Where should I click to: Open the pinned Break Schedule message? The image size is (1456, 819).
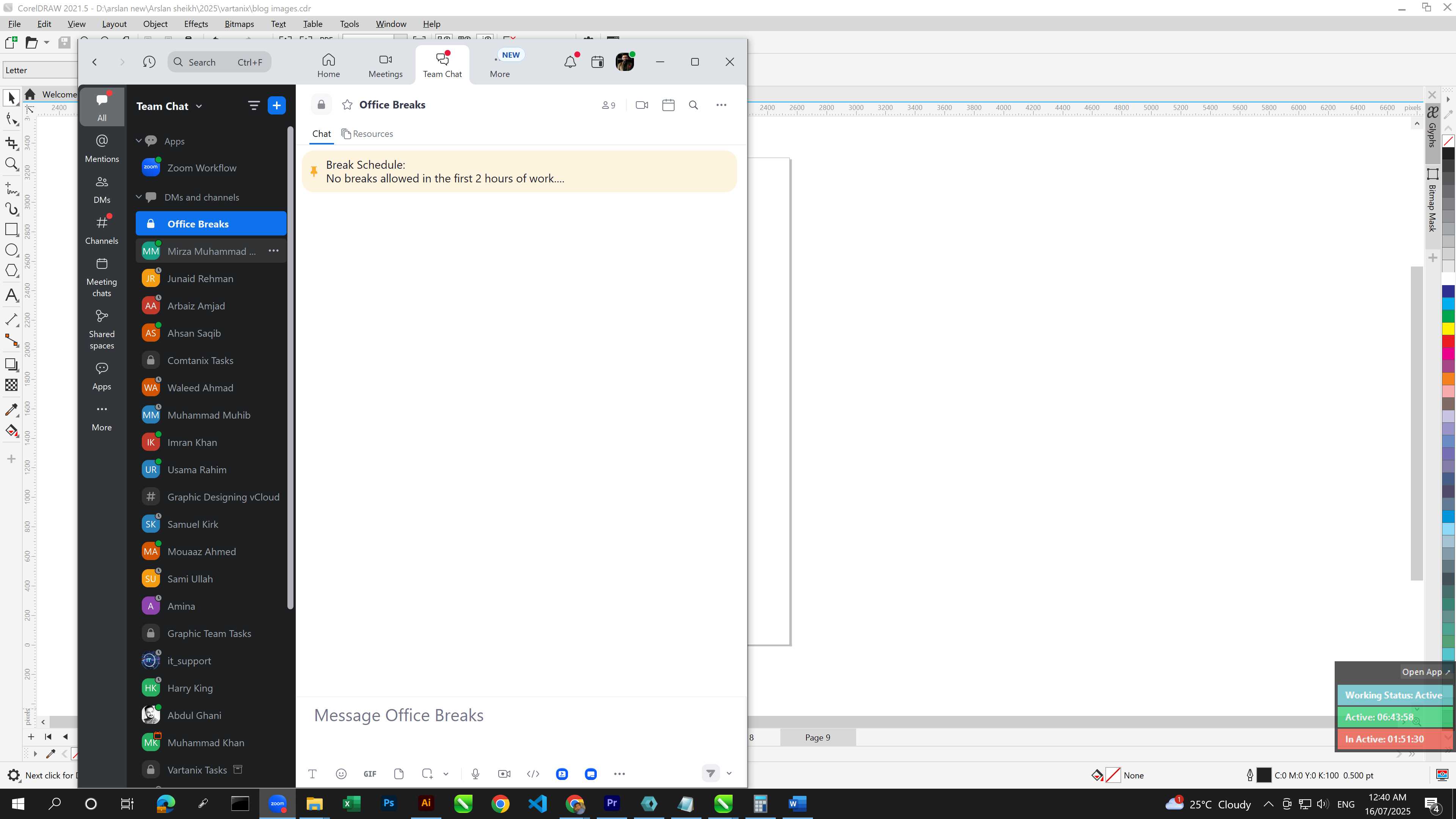pos(519,171)
